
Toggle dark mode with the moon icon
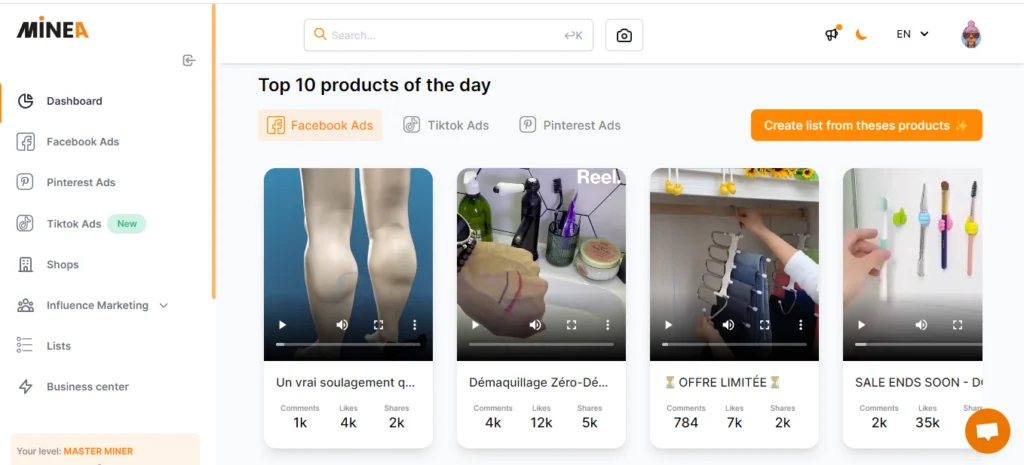[861, 35]
